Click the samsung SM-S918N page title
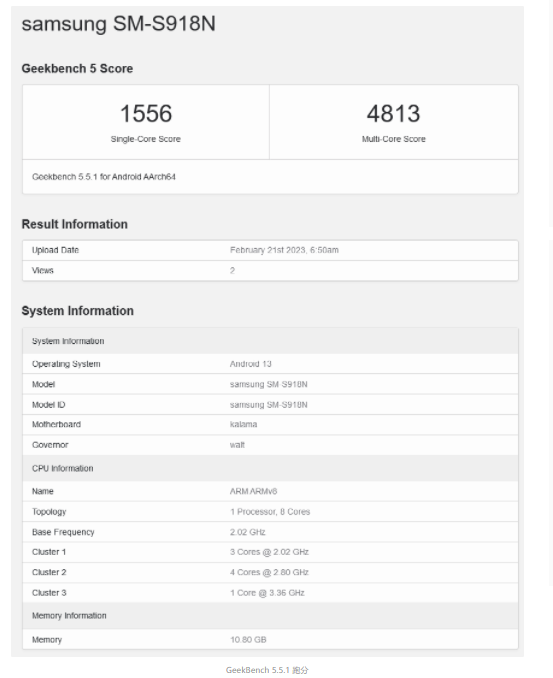The height and width of the screenshot is (678, 553). [x=118, y=24]
